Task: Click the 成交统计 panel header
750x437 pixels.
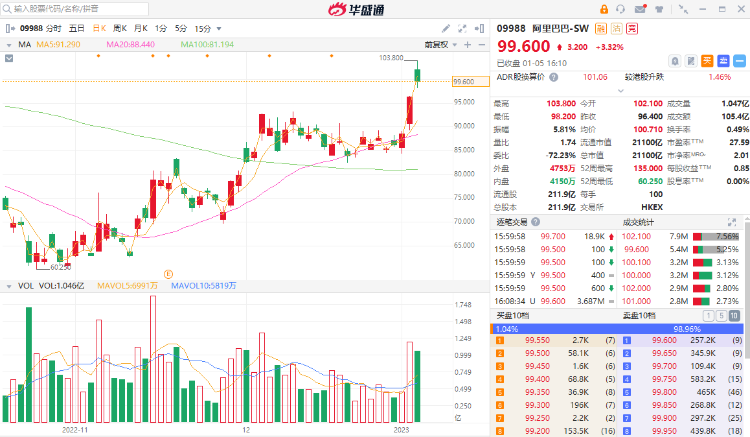Action: pos(639,222)
